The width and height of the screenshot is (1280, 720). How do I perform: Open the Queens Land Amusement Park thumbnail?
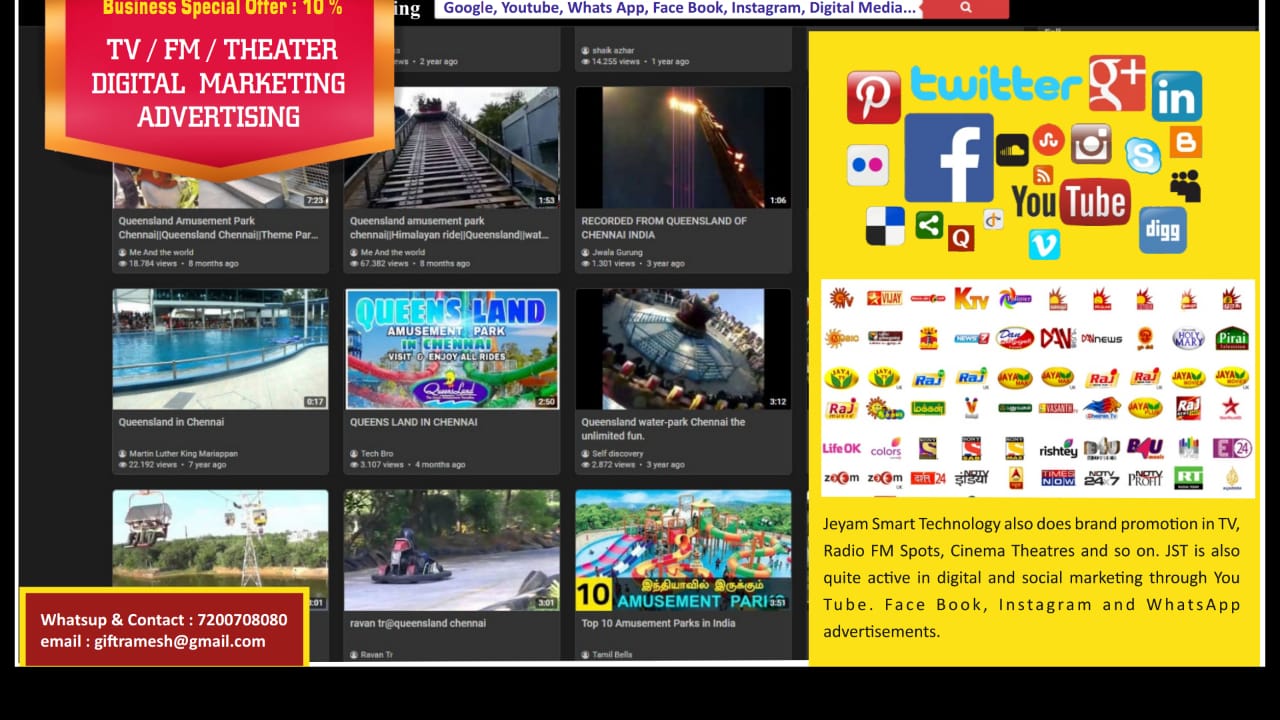click(452, 349)
